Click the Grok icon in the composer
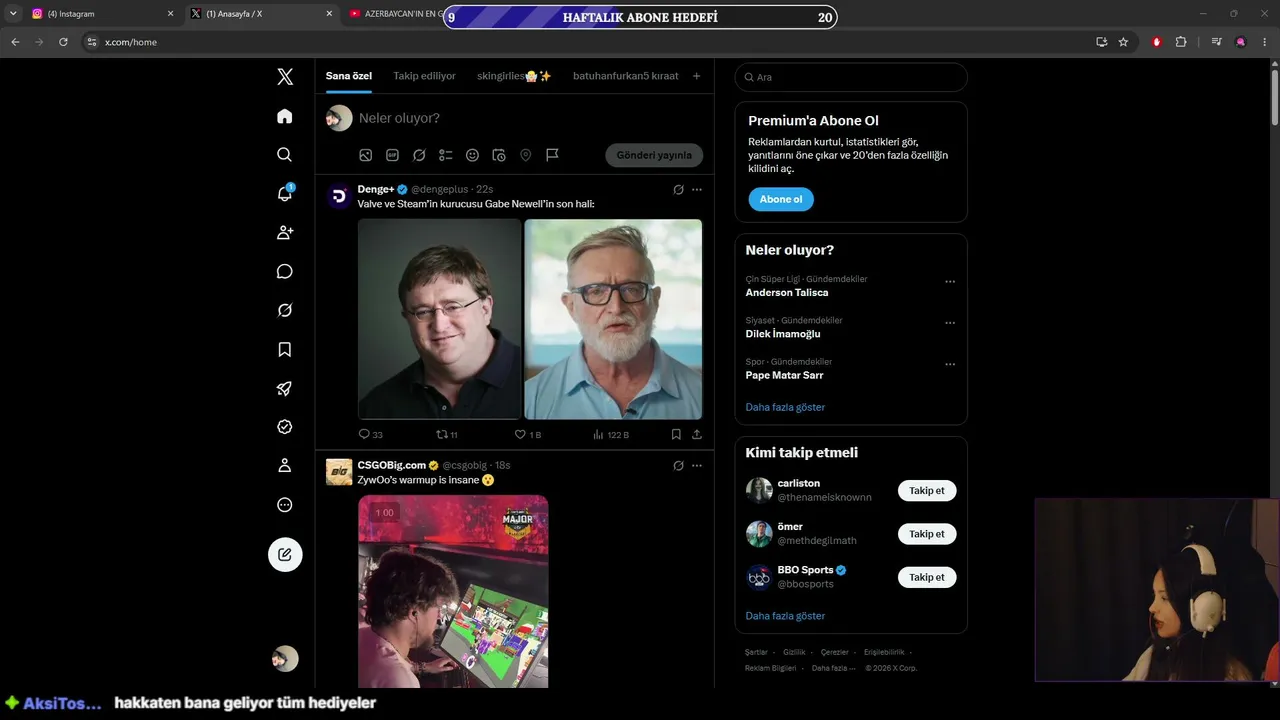The height and width of the screenshot is (720, 1280). [x=419, y=155]
